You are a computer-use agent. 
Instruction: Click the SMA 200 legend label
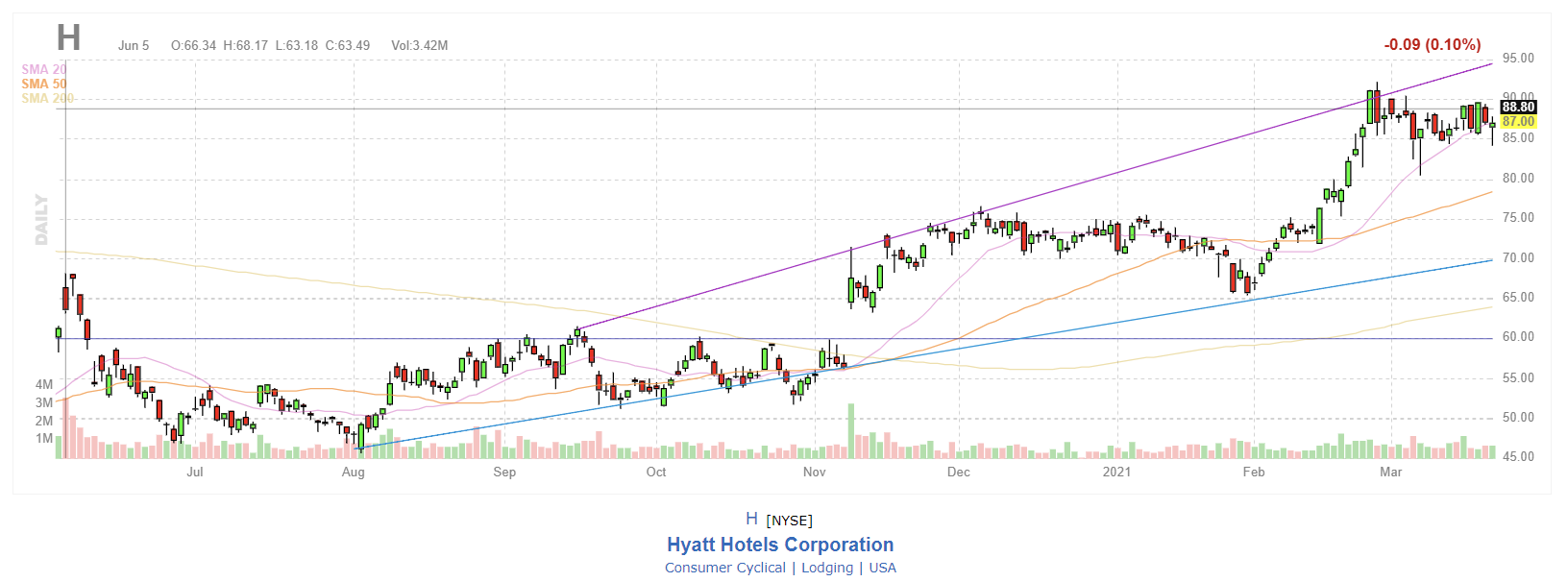coord(48,98)
